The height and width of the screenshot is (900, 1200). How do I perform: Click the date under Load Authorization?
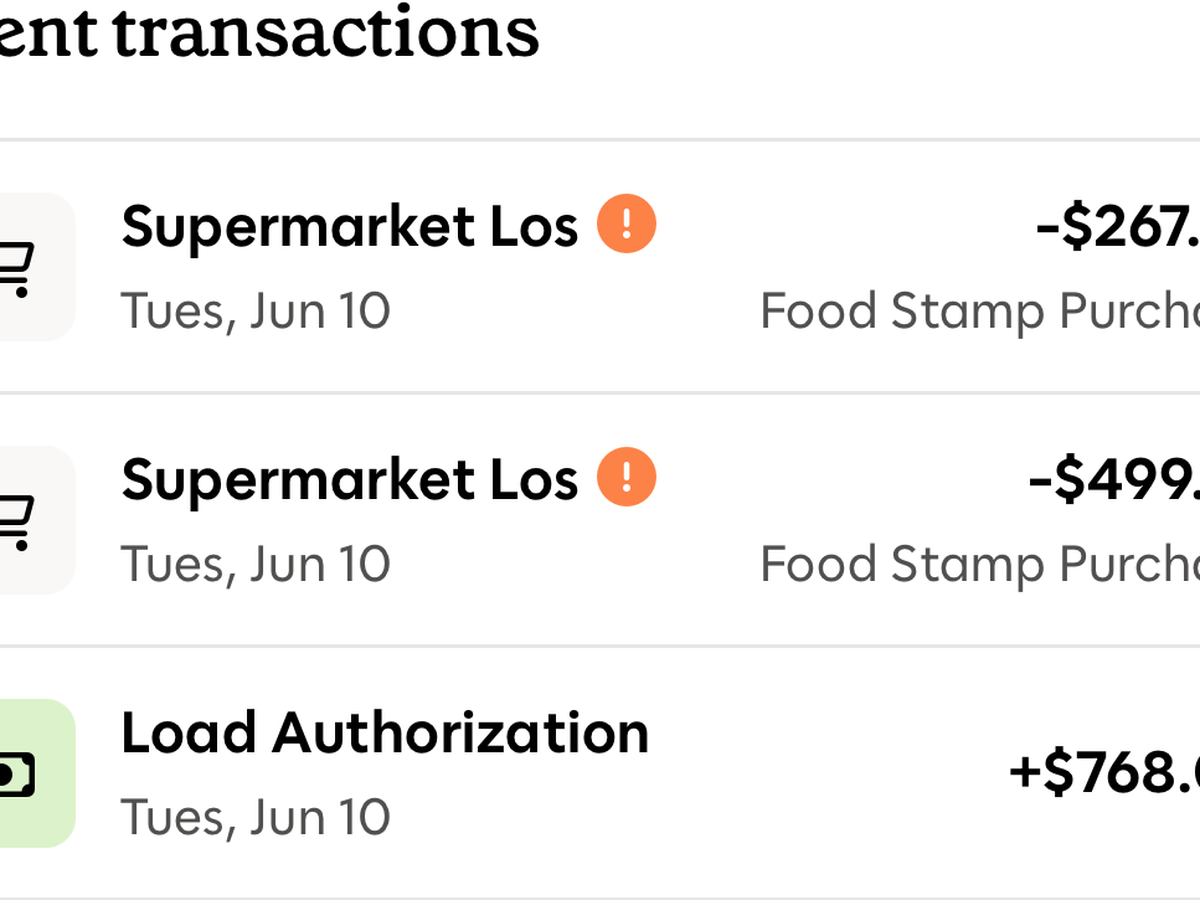255,817
